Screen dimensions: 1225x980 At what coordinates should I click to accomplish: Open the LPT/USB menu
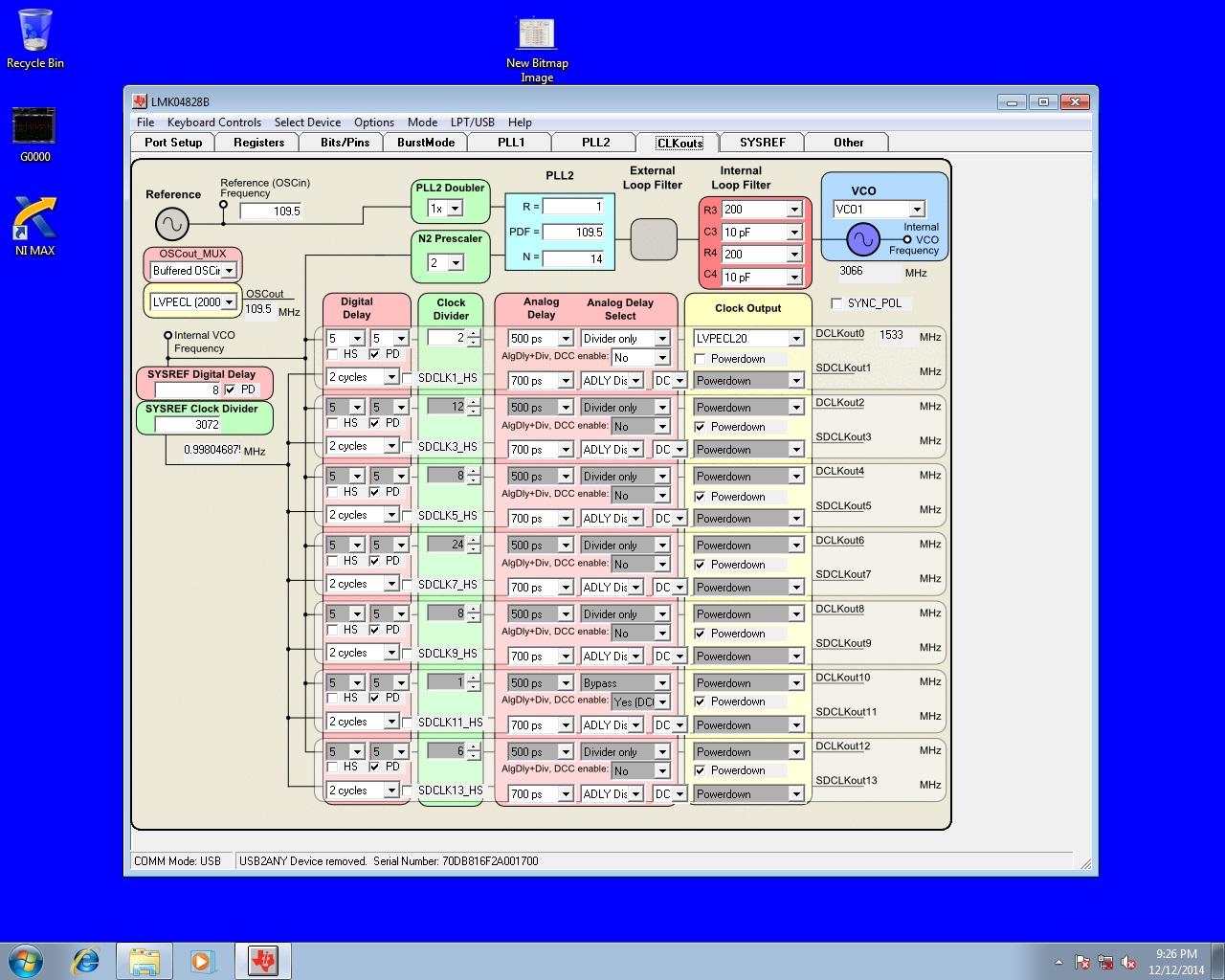(473, 122)
